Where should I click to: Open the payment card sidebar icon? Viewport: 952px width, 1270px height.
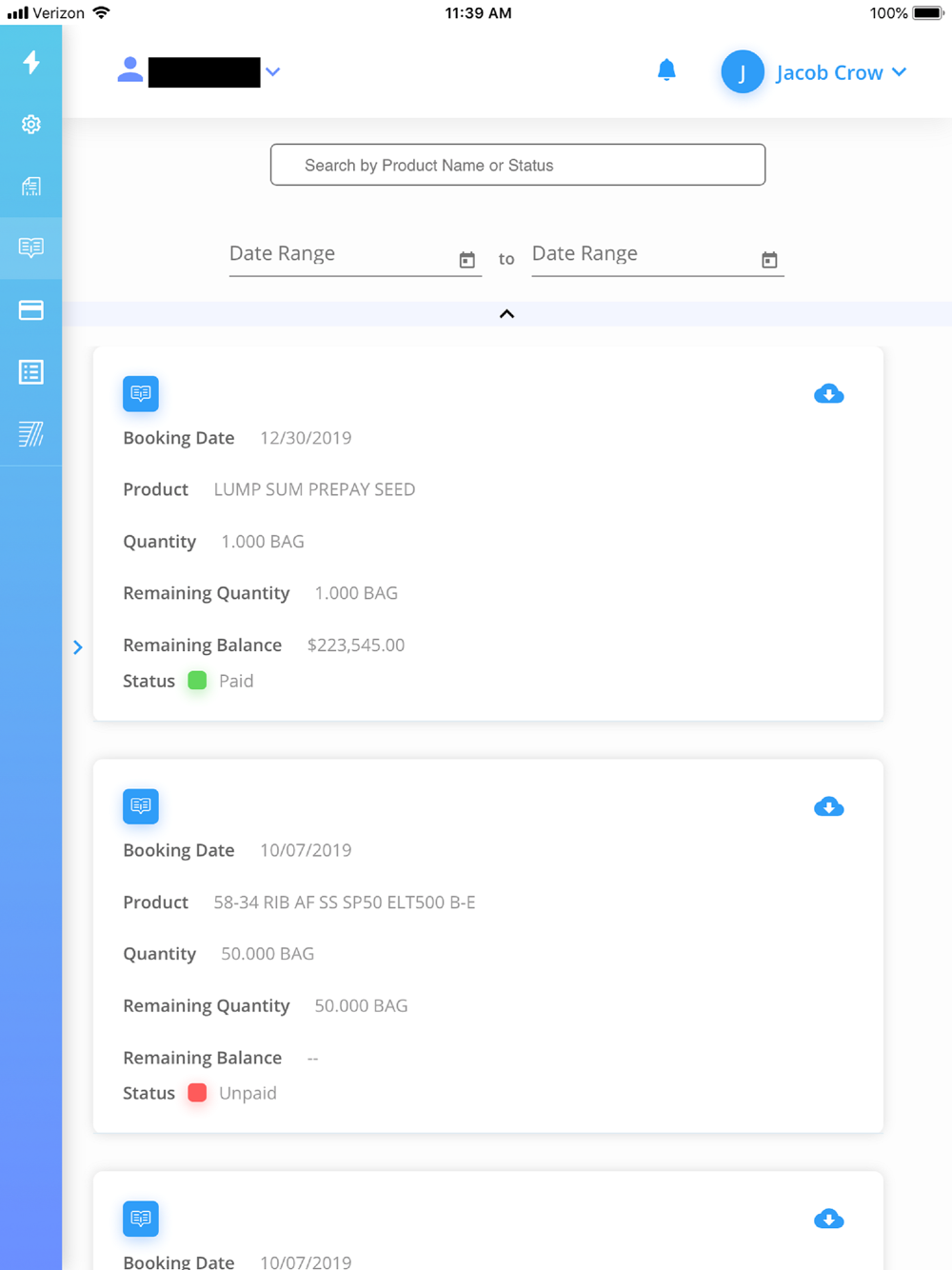pos(31,310)
